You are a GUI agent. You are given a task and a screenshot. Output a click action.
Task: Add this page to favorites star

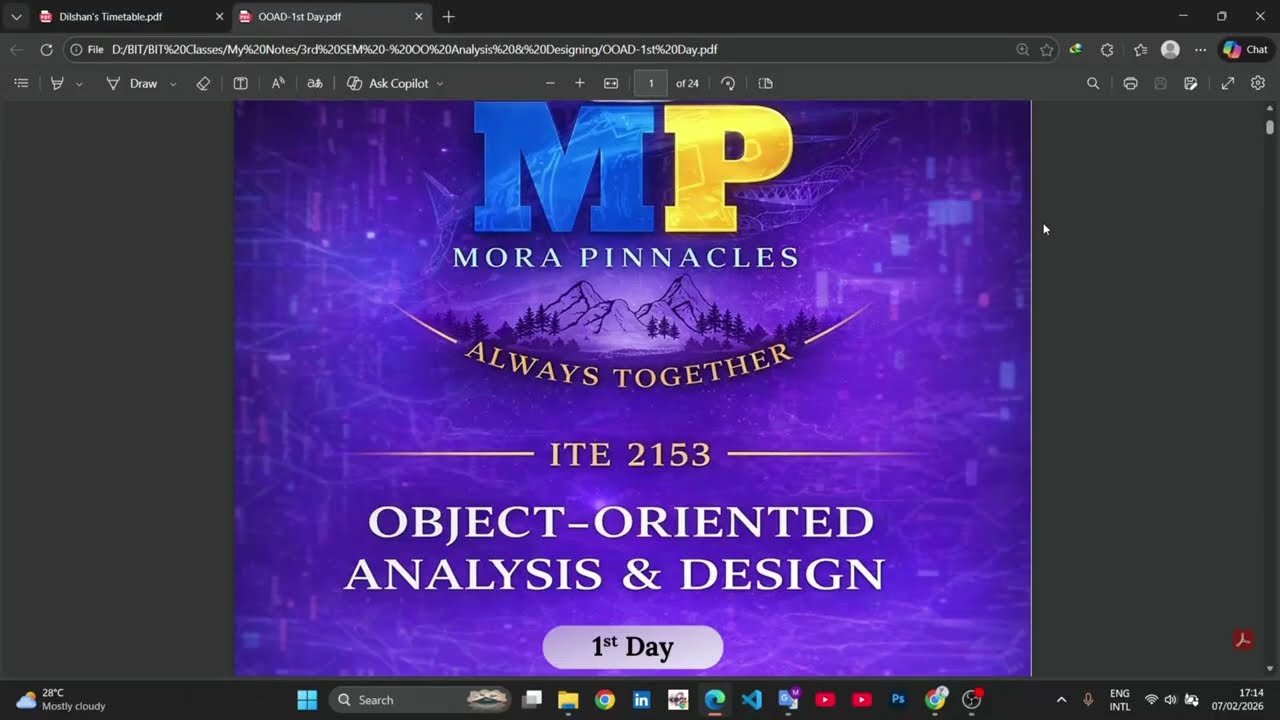tap(1046, 49)
